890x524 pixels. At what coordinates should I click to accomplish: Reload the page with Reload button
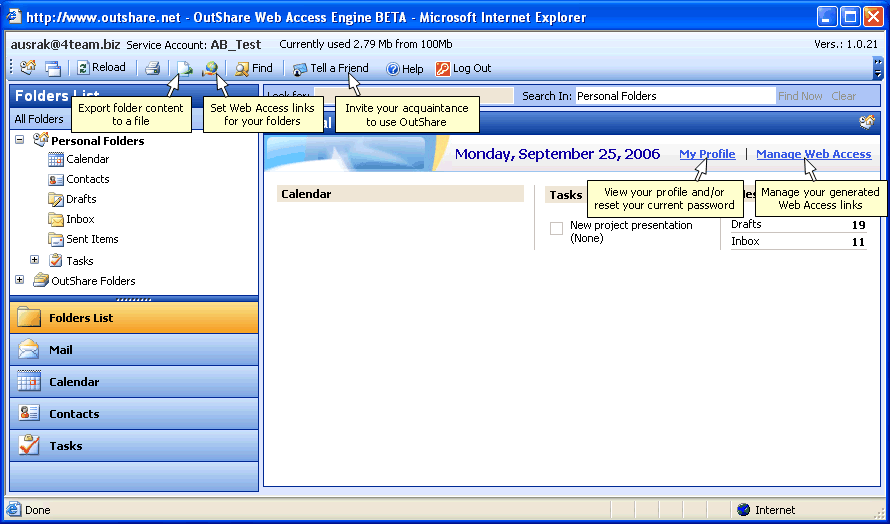(x=101, y=68)
